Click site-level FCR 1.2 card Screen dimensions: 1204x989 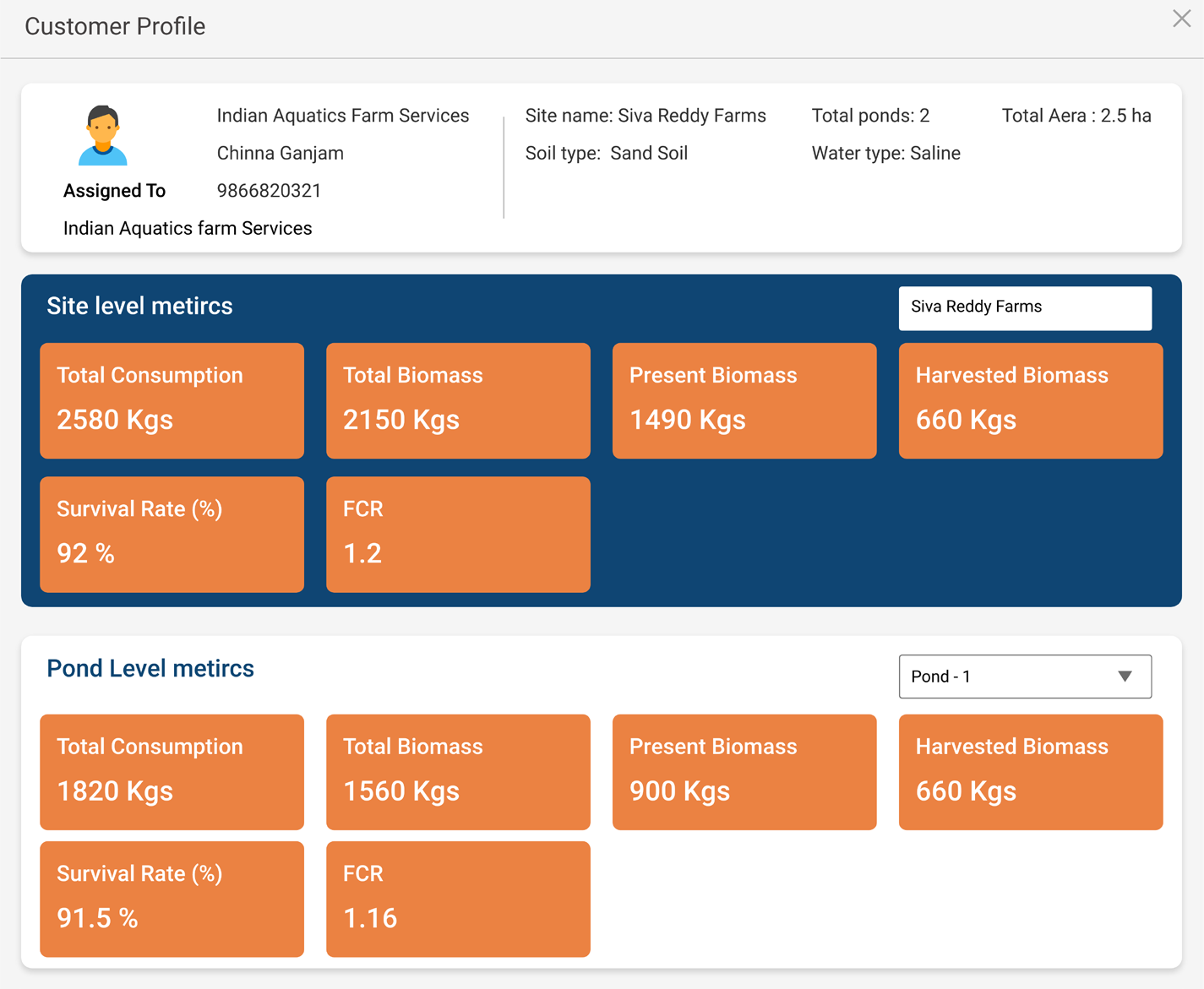458,534
